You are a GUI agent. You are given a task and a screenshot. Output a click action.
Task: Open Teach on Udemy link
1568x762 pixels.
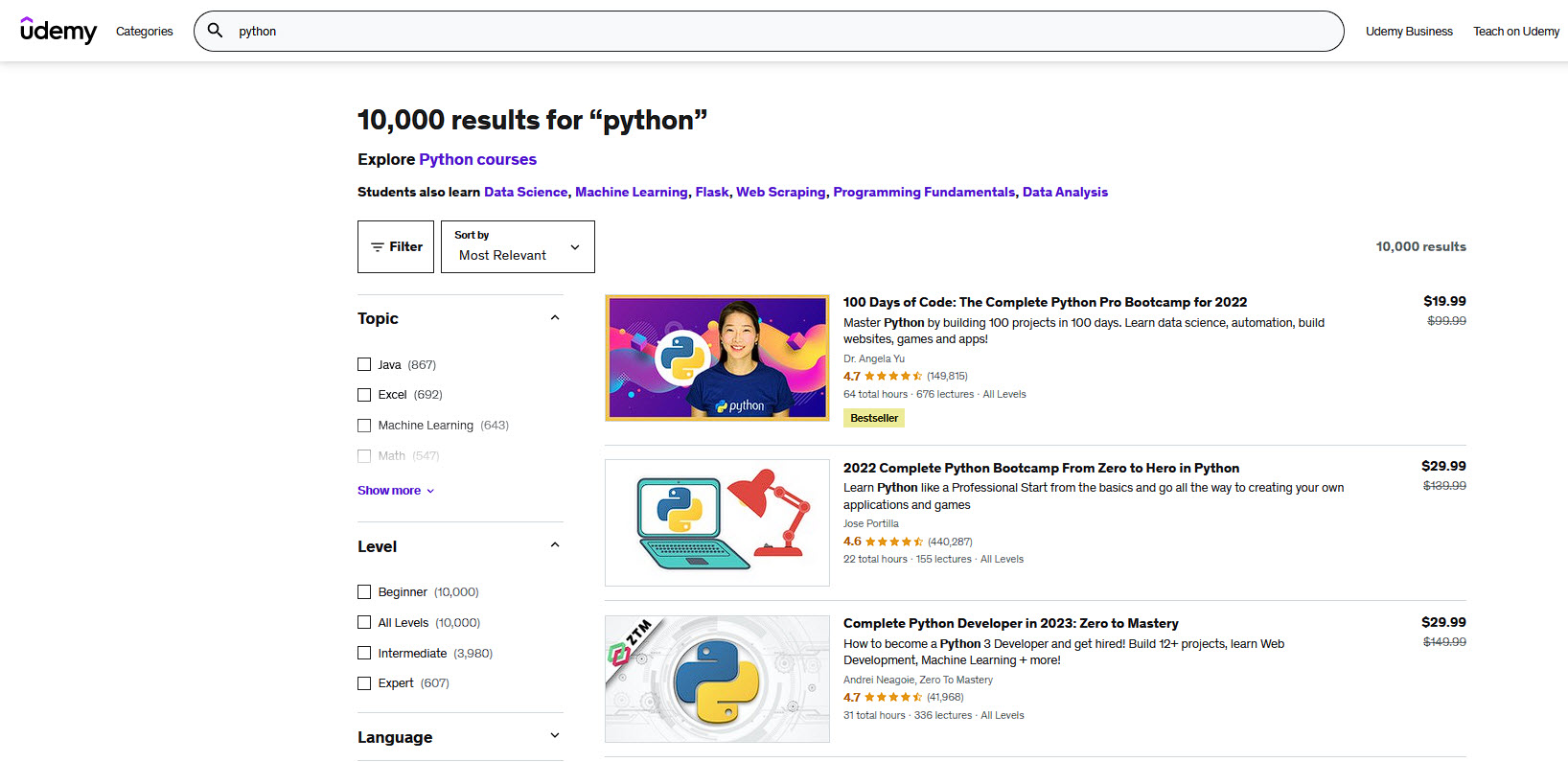coord(1516,32)
